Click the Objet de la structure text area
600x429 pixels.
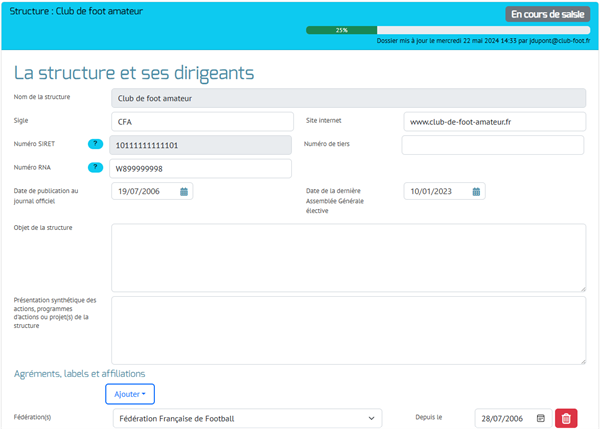tap(348, 257)
